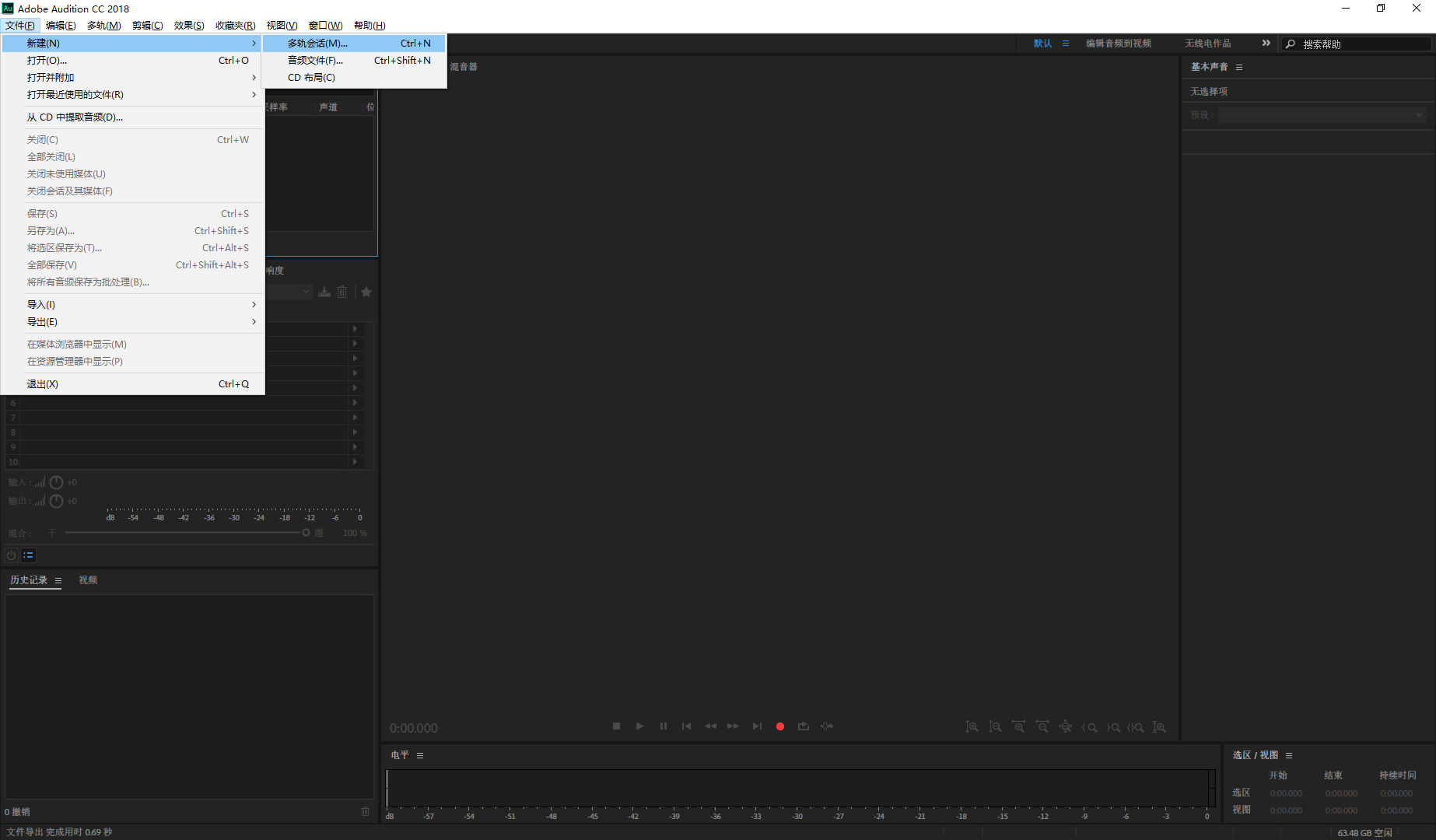The width and height of the screenshot is (1436, 840).
Task: Click 从 CD 中提取音频(D)...
Action: coord(133,117)
